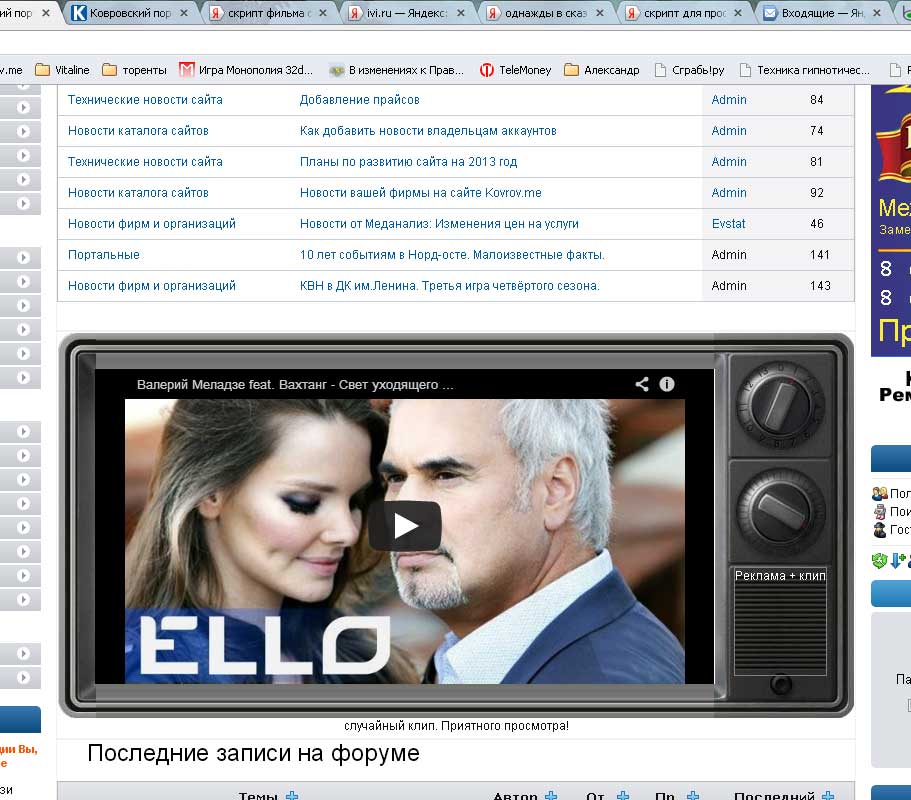
Task: Open the Александр bookmarks folder
Action: click(602, 70)
